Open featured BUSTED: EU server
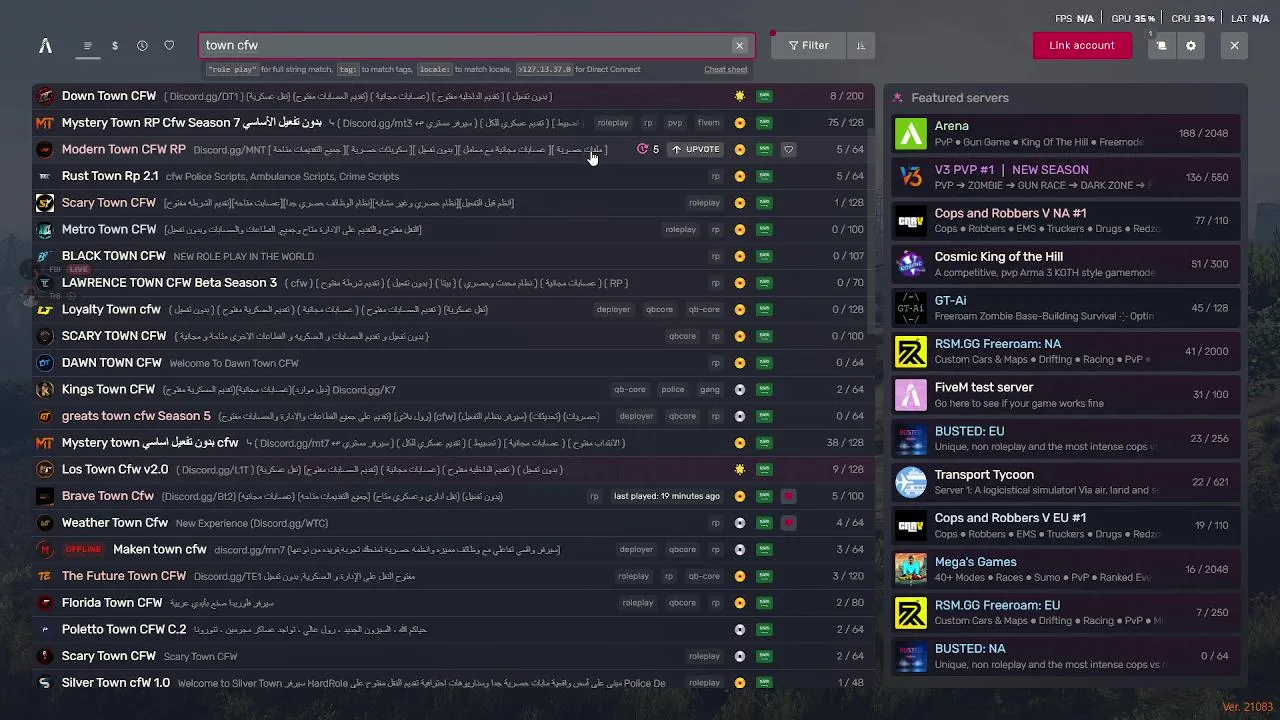The width and height of the screenshot is (1280, 720). 1066,438
